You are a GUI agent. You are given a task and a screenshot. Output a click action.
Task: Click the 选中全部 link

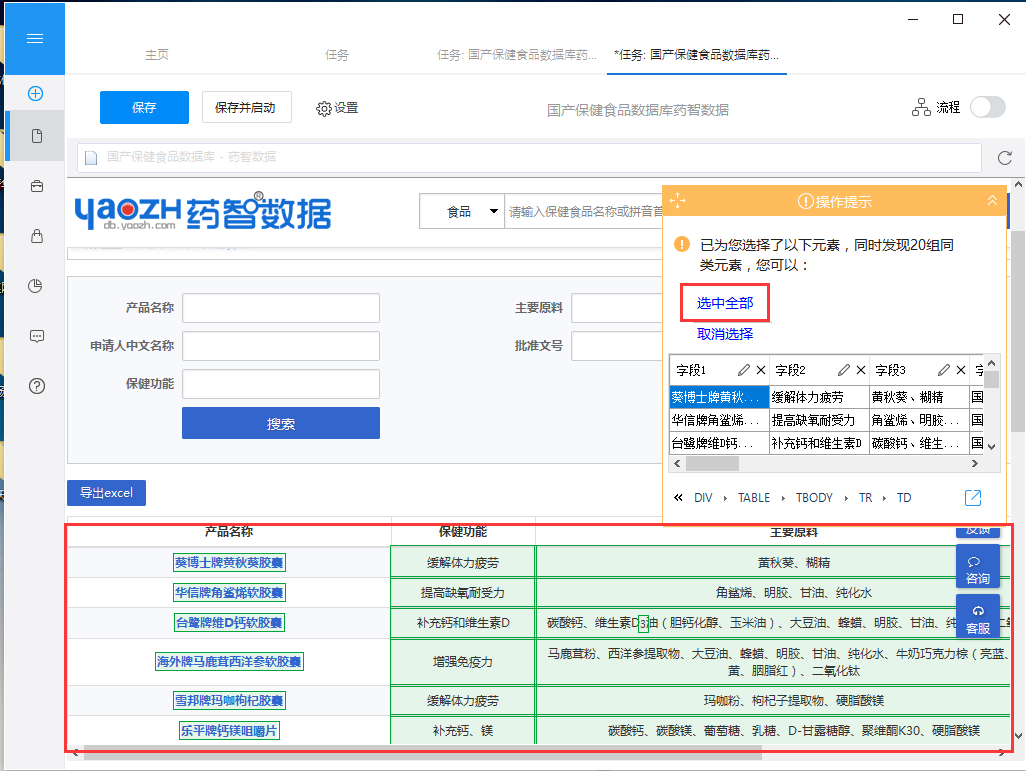(725, 302)
